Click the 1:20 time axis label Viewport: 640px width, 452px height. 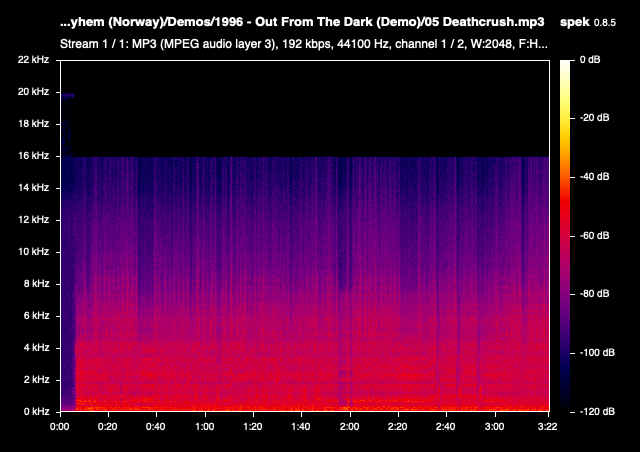point(253,427)
